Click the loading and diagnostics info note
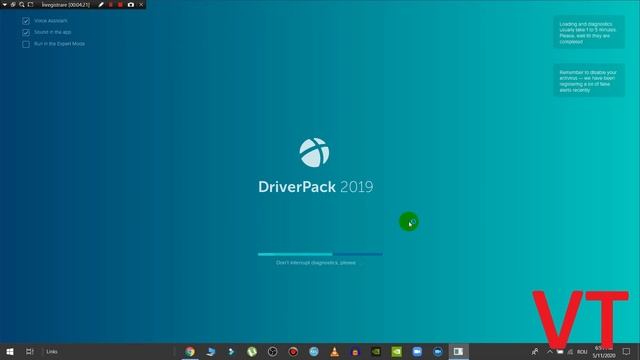The height and width of the screenshot is (360, 640). (589, 32)
